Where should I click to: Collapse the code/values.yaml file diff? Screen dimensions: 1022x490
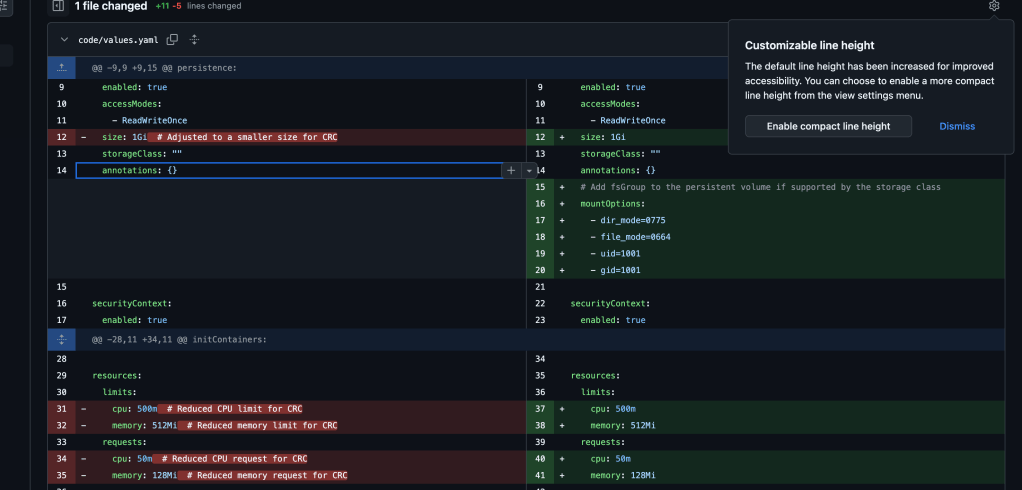tap(64, 40)
